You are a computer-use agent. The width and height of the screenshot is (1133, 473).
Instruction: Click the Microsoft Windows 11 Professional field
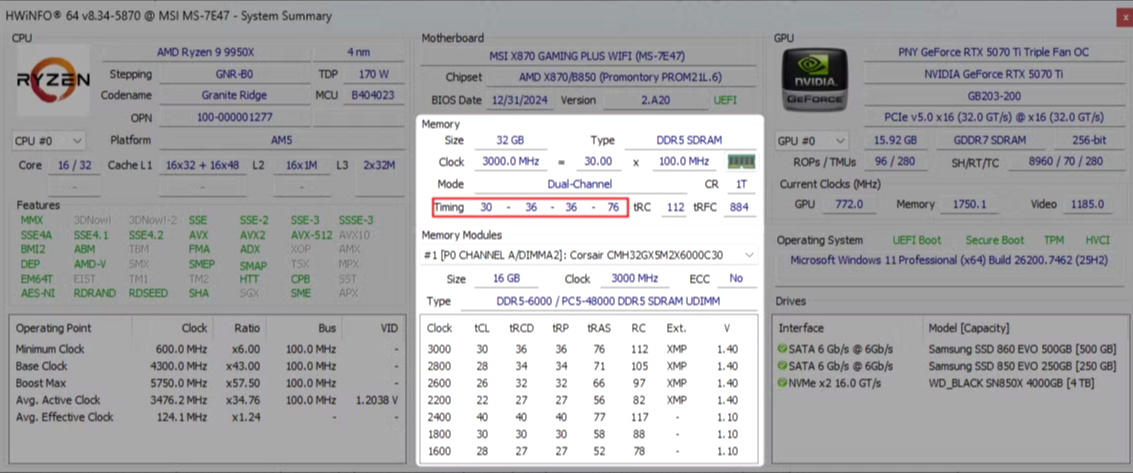point(948,260)
